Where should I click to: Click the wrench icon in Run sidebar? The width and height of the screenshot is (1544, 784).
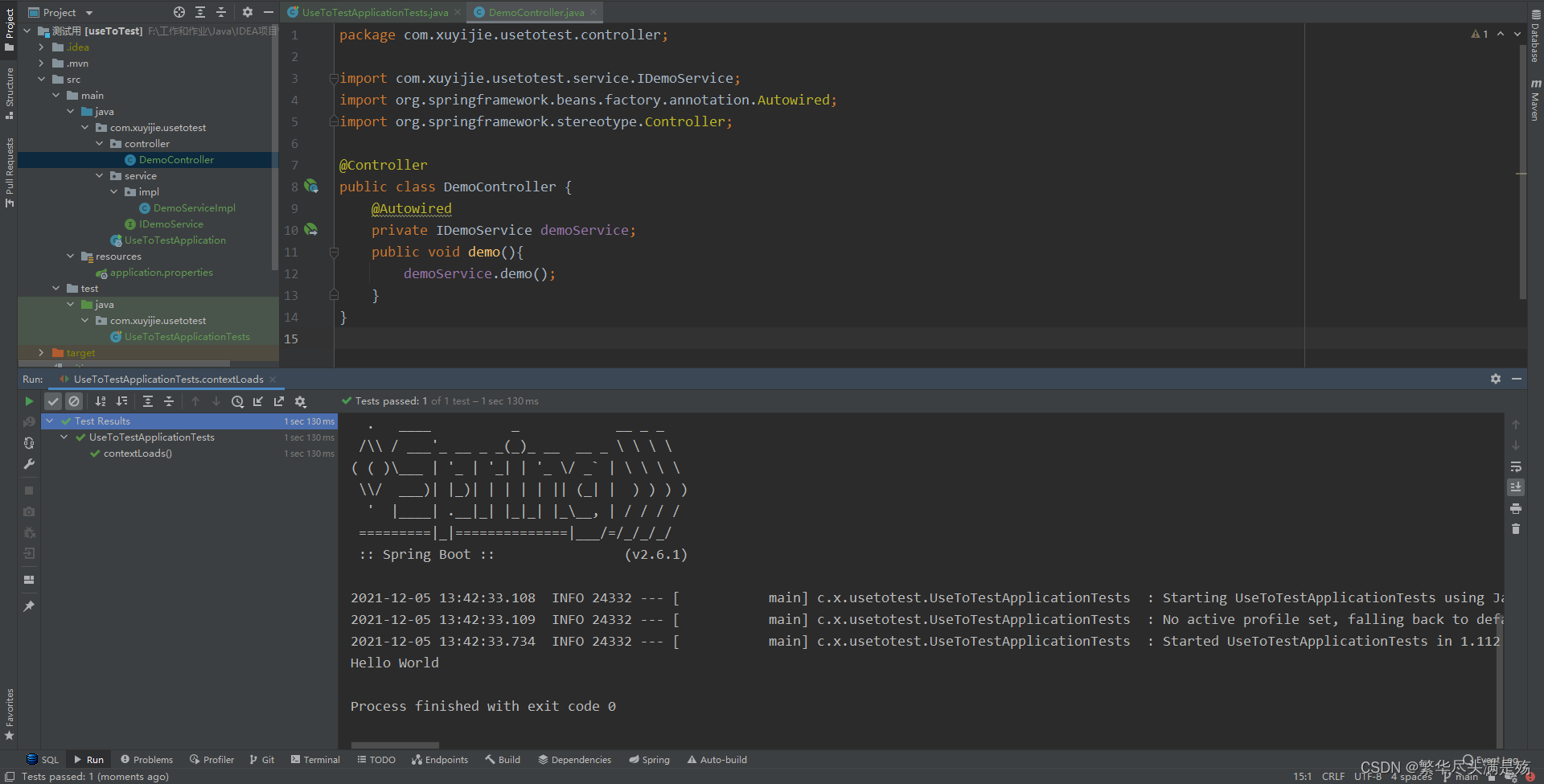click(x=29, y=464)
